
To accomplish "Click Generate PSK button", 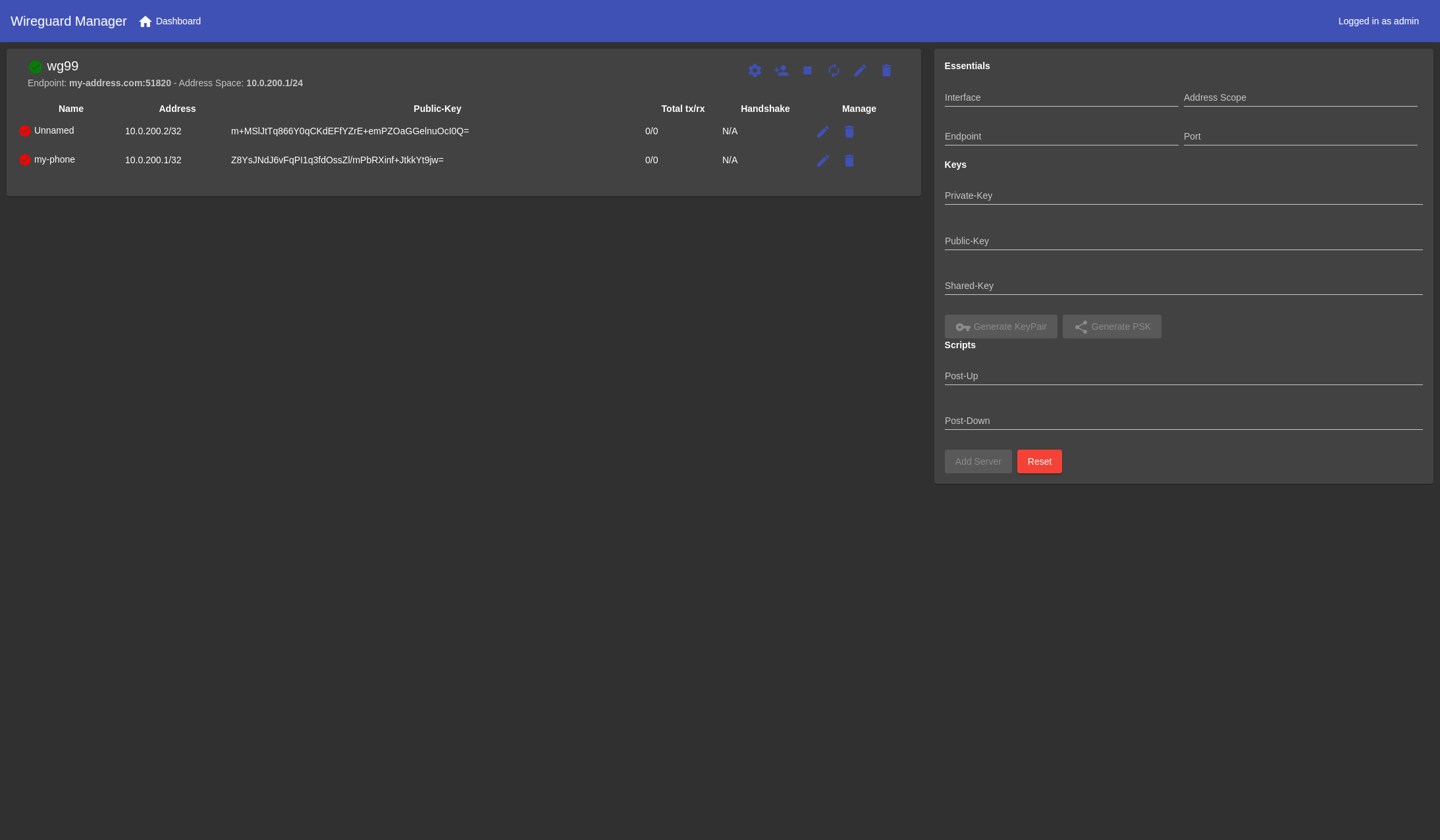I will (x=1111, y=327).
